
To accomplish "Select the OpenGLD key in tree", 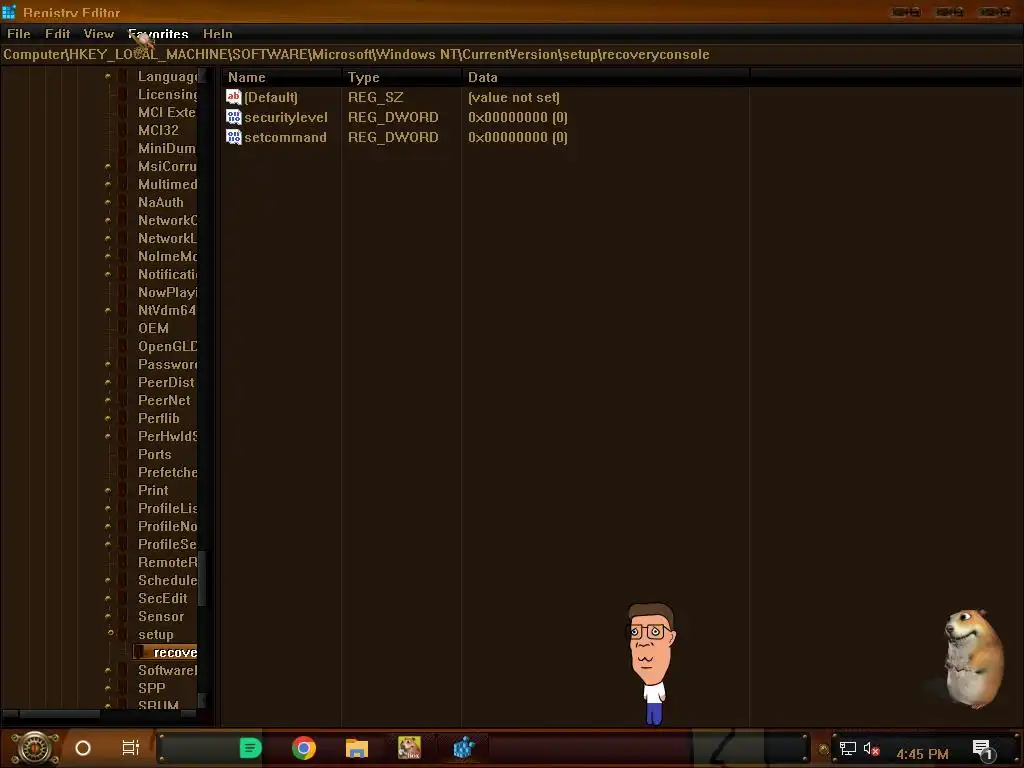I will [167, 346].
